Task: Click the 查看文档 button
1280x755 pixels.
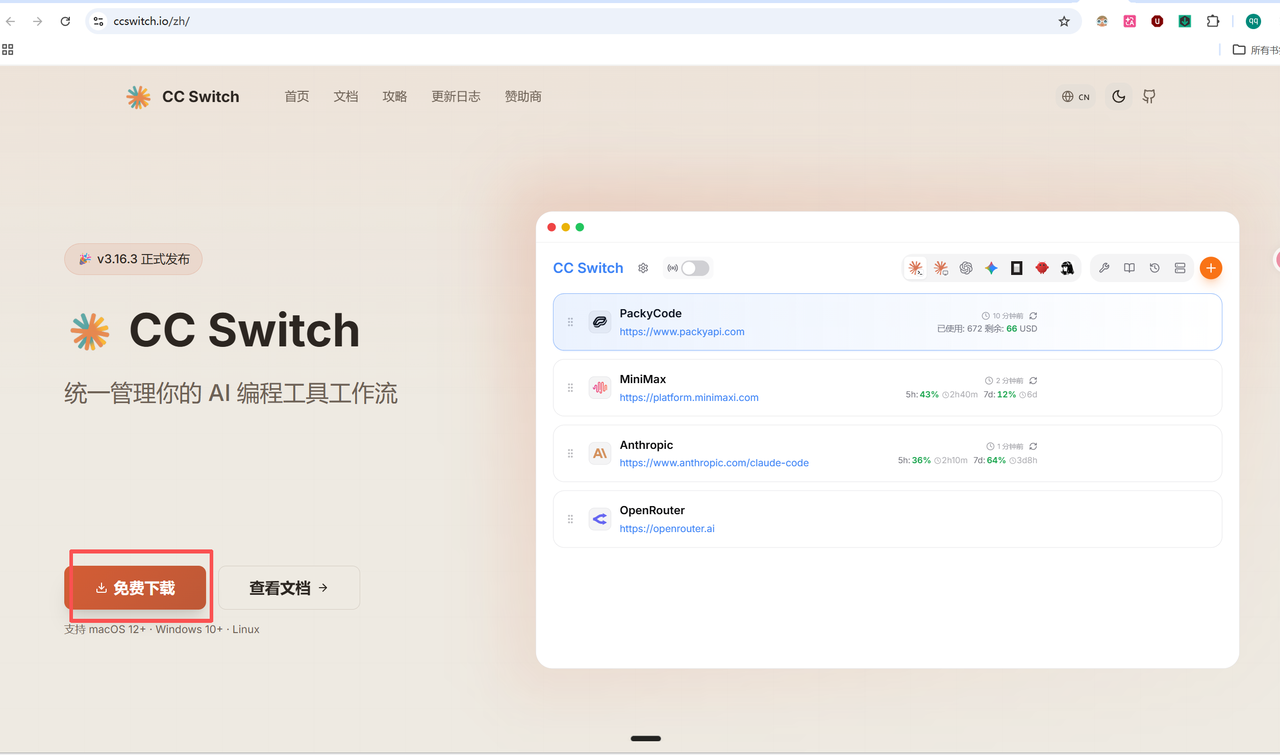Action: (x=289, y=588)
